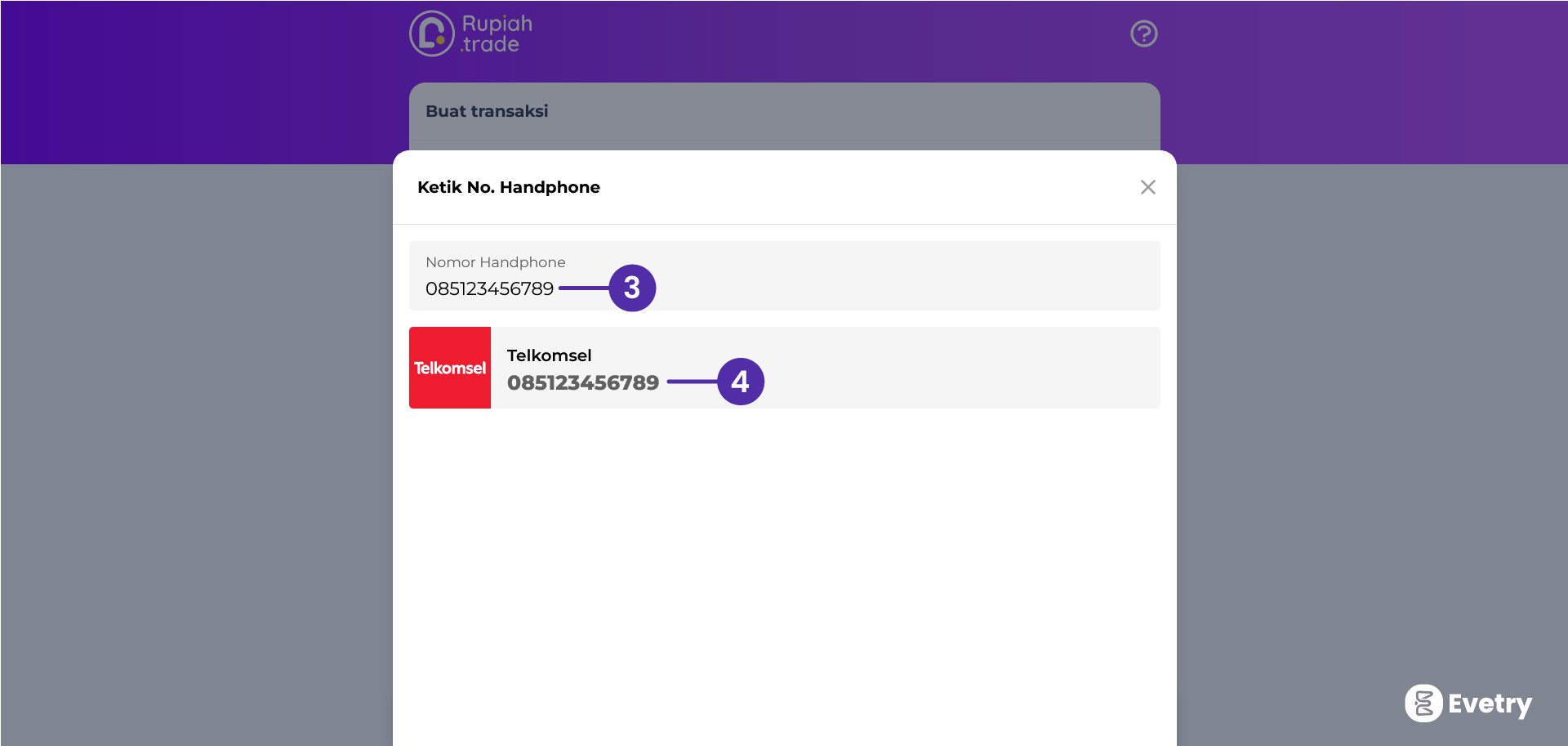Select the Telkomsel provider name
The width and height of the screenshot is (1568, 746).
549,355
